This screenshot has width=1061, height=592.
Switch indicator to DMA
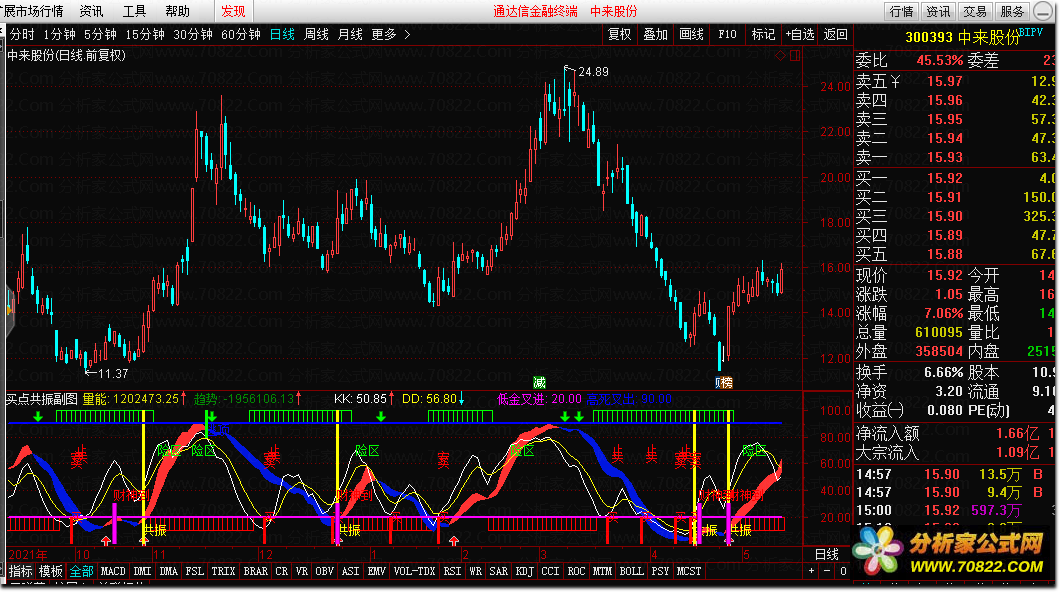[168, 572]
